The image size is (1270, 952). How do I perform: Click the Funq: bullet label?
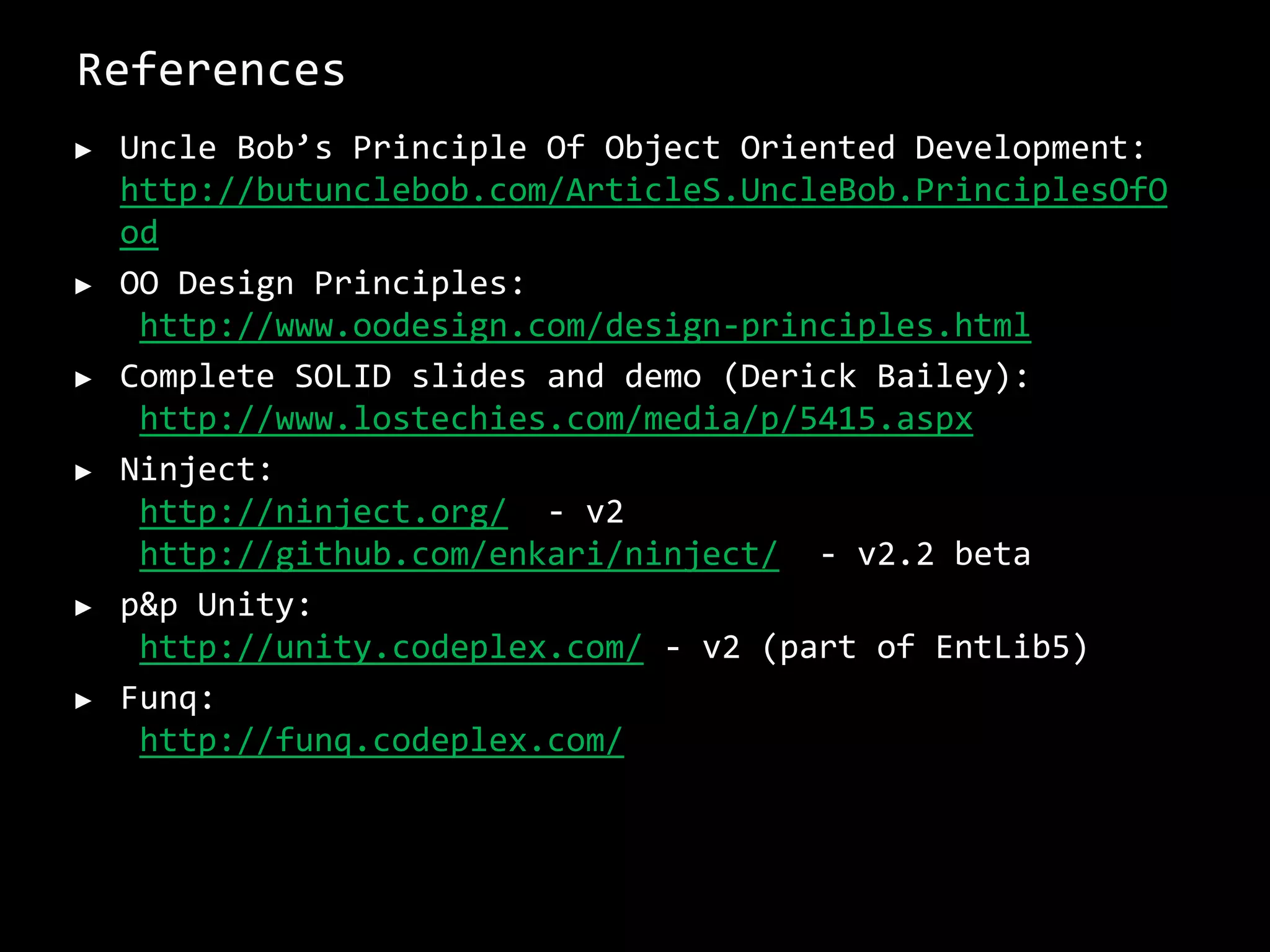(167, 699)
